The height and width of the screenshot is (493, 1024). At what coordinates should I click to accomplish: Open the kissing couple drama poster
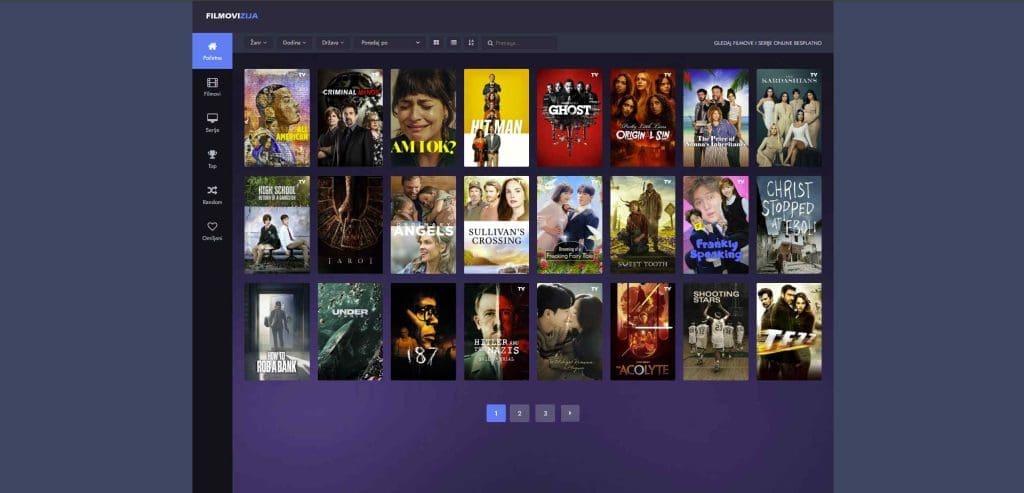click(x=570, y=332)
